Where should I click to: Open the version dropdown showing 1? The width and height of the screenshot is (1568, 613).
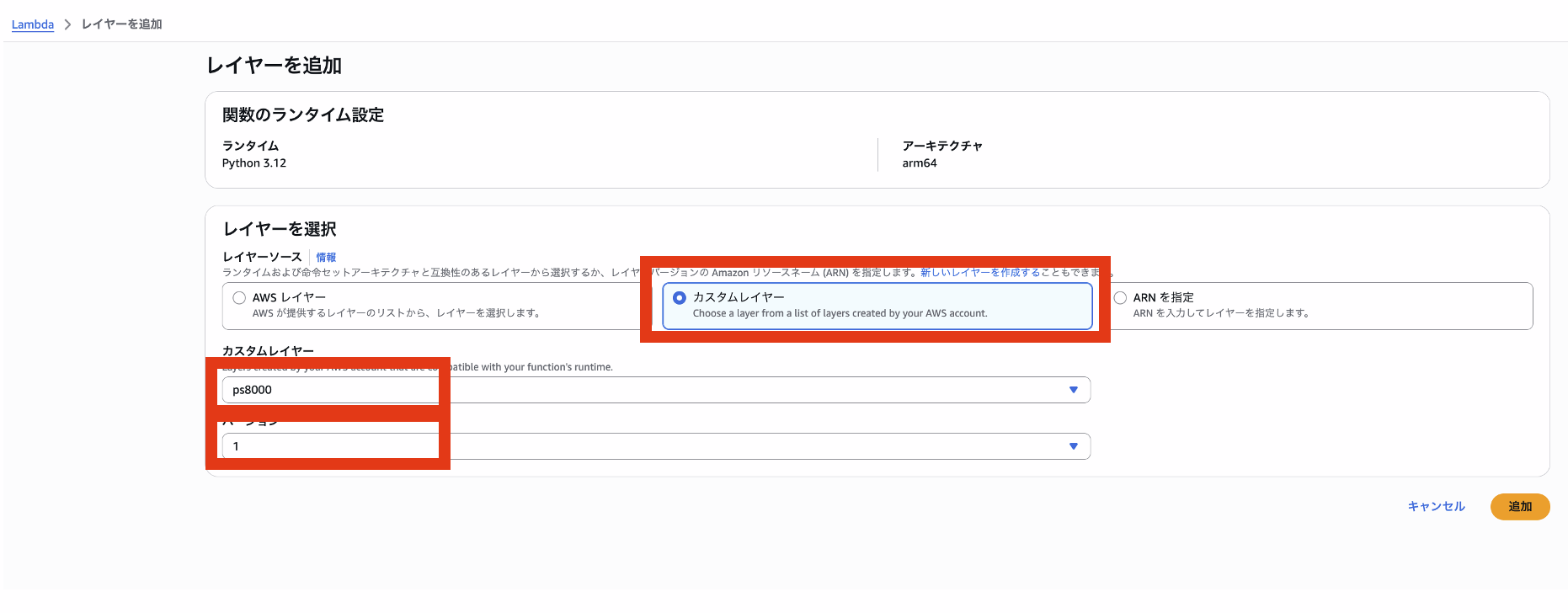click(656, 446)
